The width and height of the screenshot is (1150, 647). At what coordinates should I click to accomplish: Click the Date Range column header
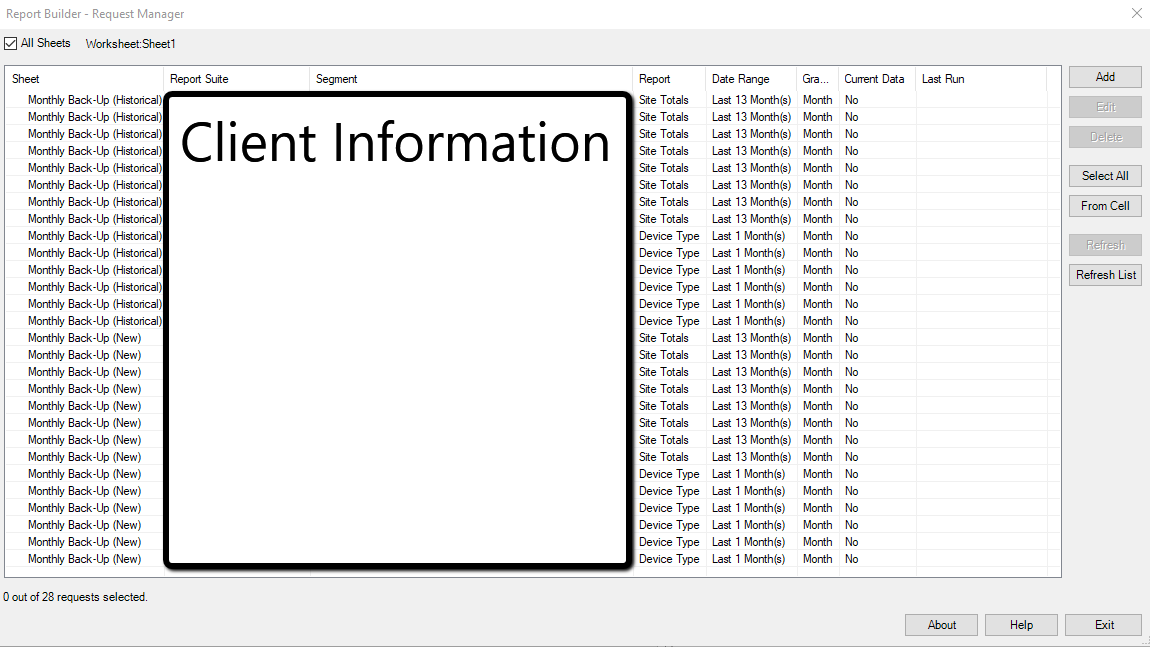[x=750, y=79]
